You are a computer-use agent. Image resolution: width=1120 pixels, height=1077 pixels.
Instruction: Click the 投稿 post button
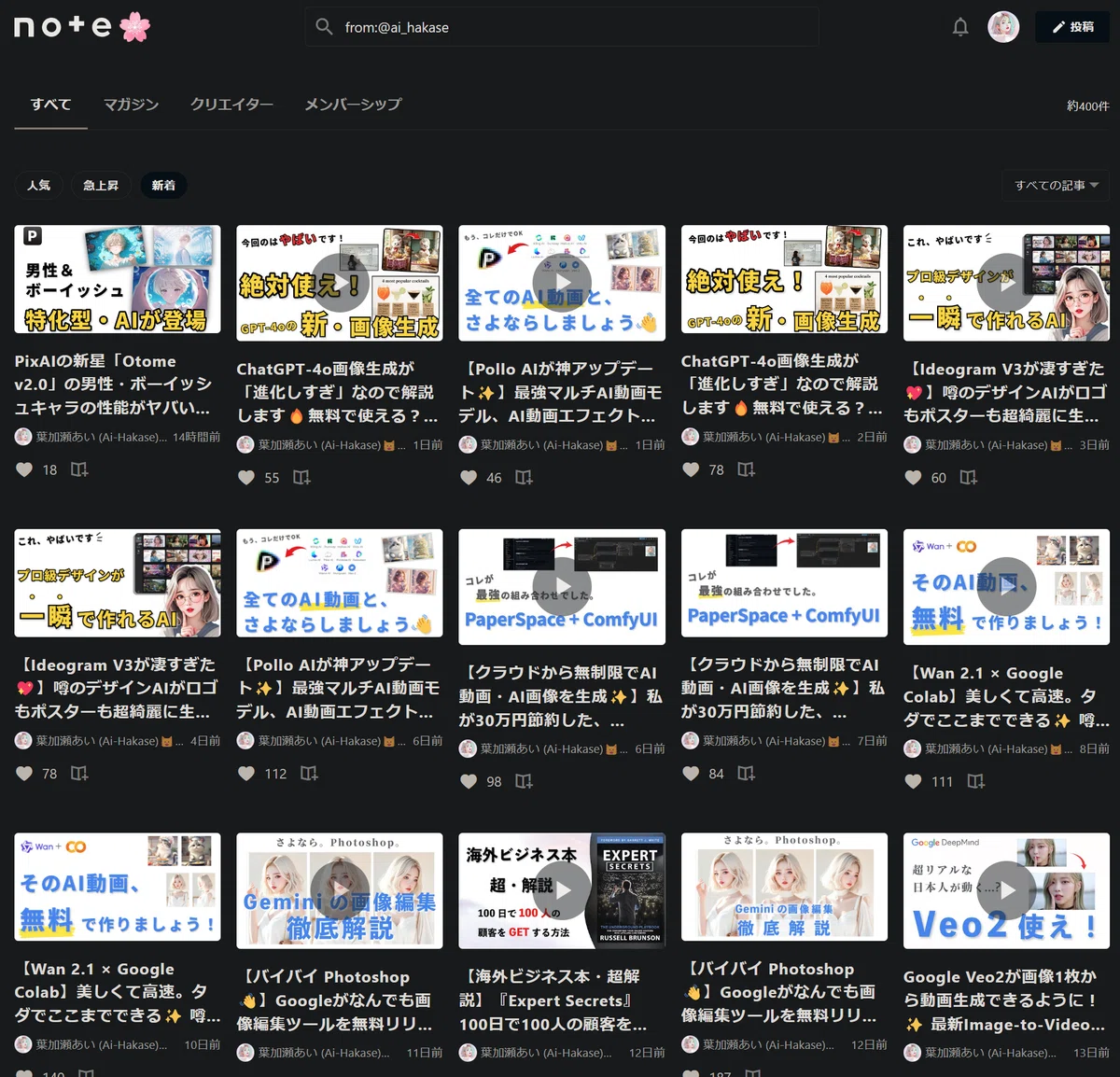1072,27
